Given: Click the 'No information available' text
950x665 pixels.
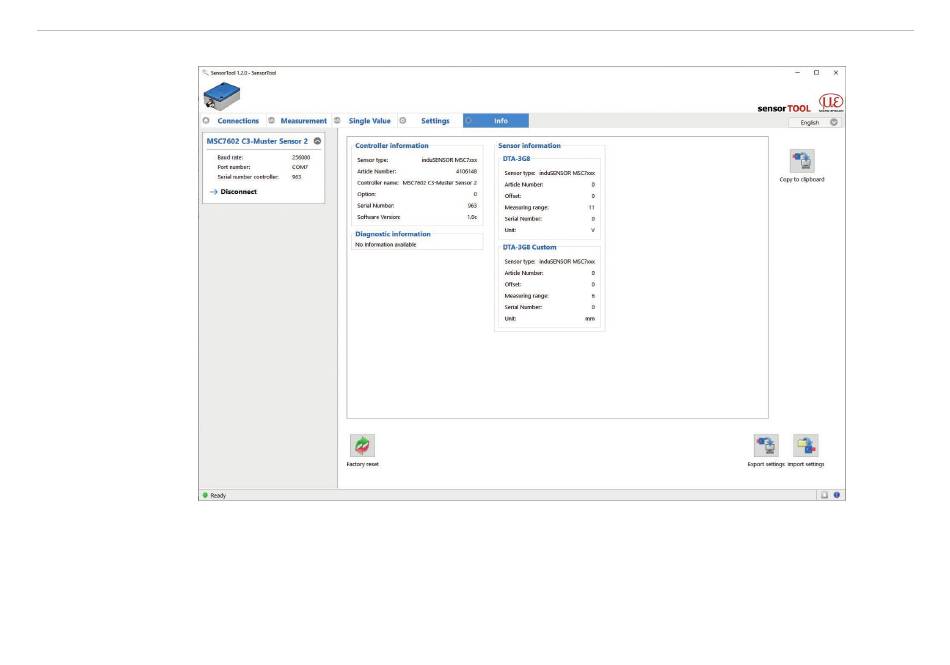Looking at the screenshot, I should (385, 245).
